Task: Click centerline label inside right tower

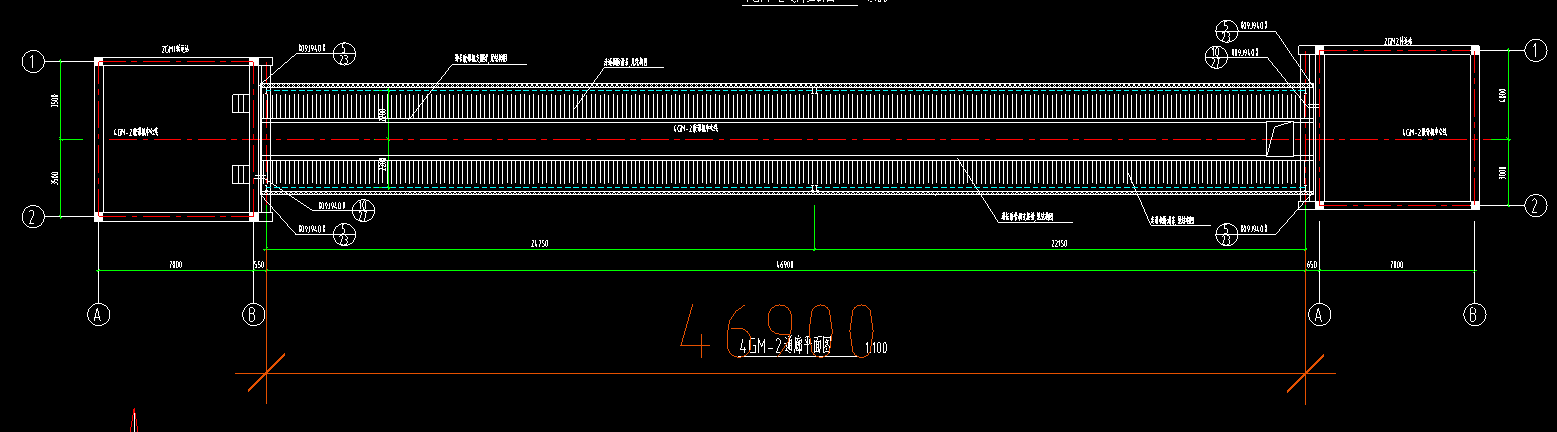Action: point(1426,132)
